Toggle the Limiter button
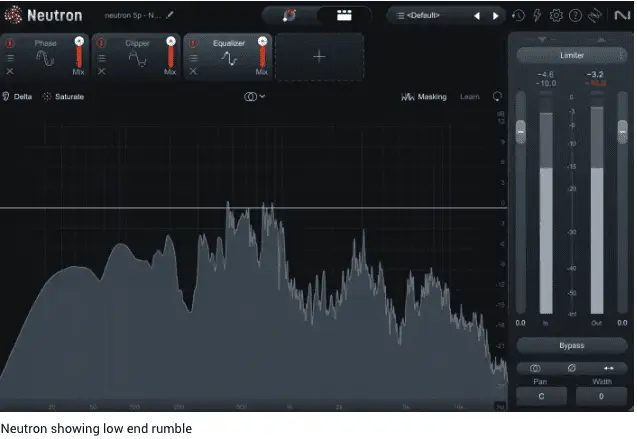The height and width of the screenshot is (439, 637). [571, 55]
